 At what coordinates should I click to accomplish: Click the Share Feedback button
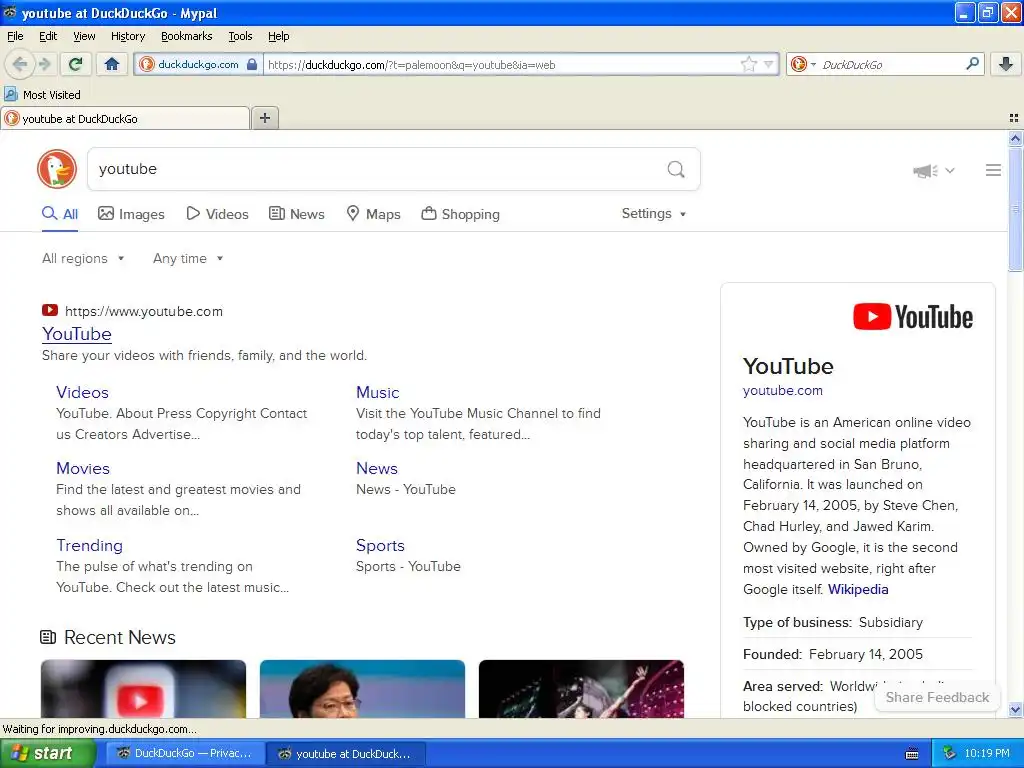937,697
